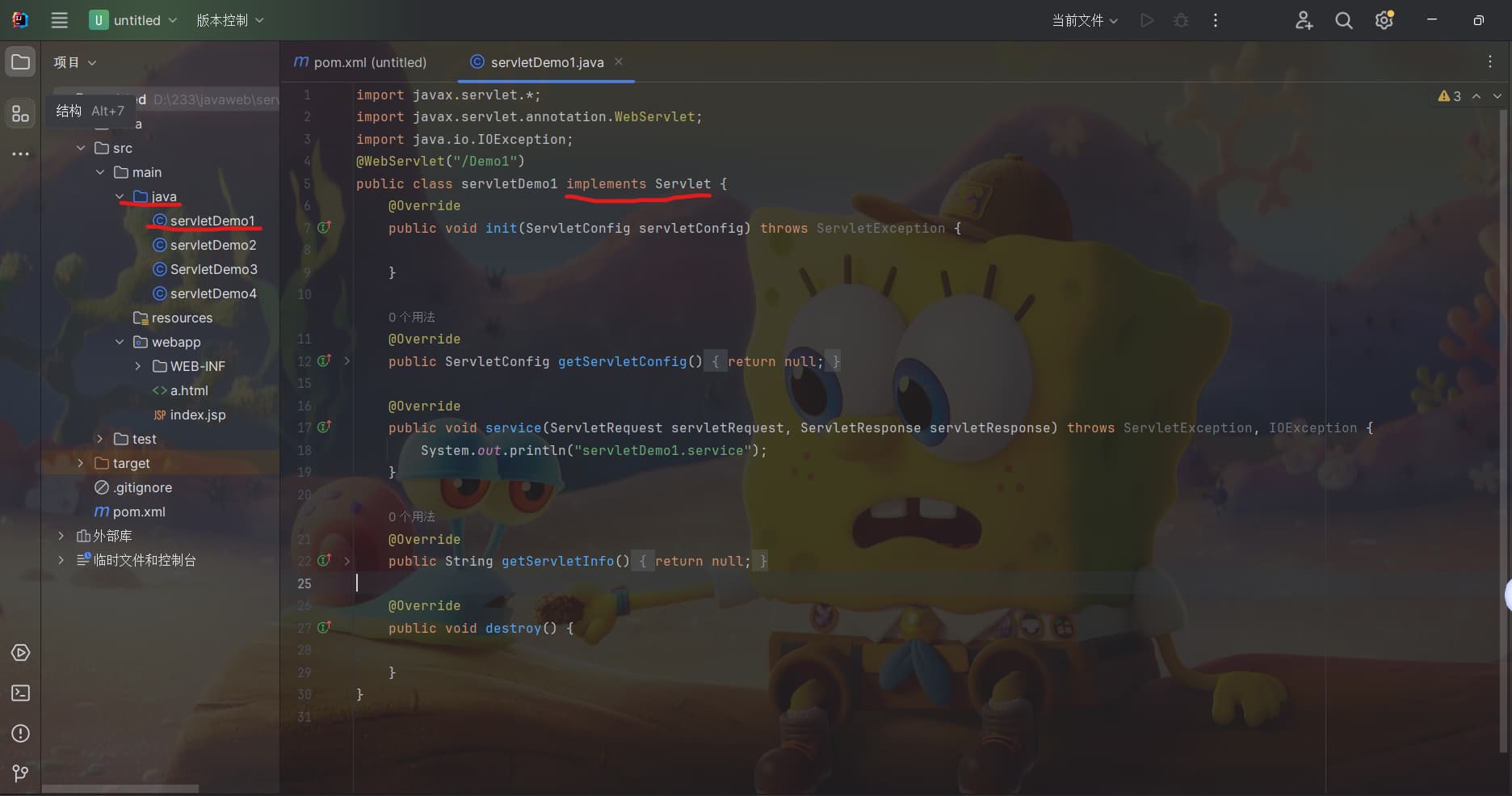Image resolution: width=1512 pixels, height=796 pixels.
Task: Expand the test folder
Action: tap(100, 439)
